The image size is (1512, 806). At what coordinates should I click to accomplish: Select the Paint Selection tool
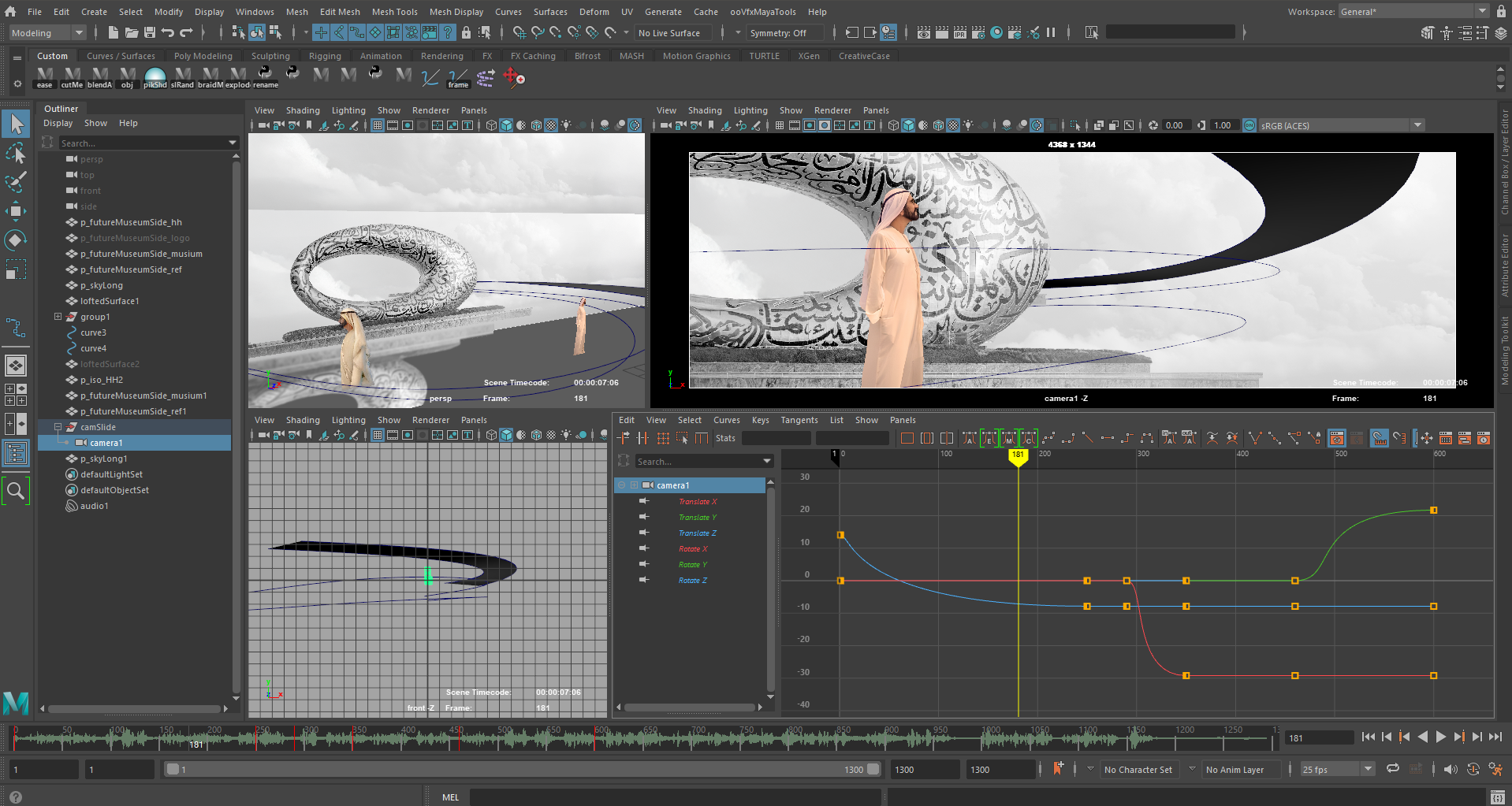pos(16,182)
